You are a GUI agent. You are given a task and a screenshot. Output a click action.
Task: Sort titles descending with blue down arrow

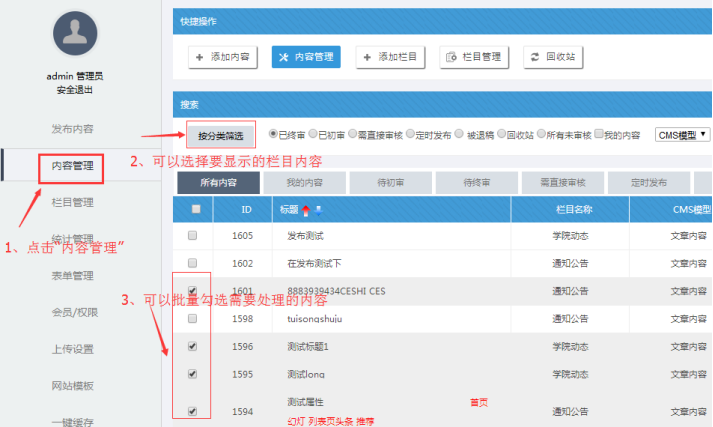pos(318,210)
